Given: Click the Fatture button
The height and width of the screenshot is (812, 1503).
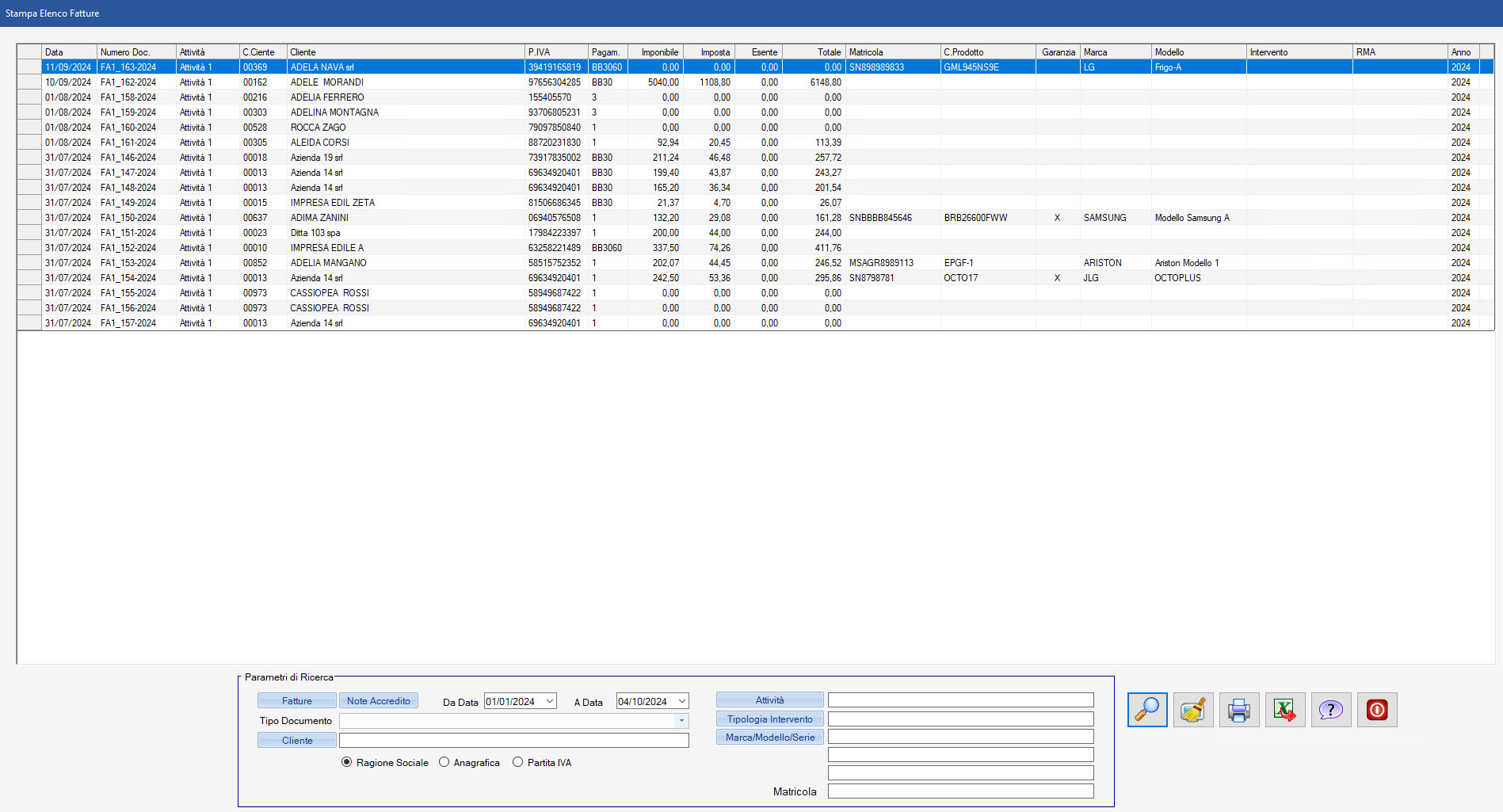Looking at the screenshot, I should click(297, 701).
